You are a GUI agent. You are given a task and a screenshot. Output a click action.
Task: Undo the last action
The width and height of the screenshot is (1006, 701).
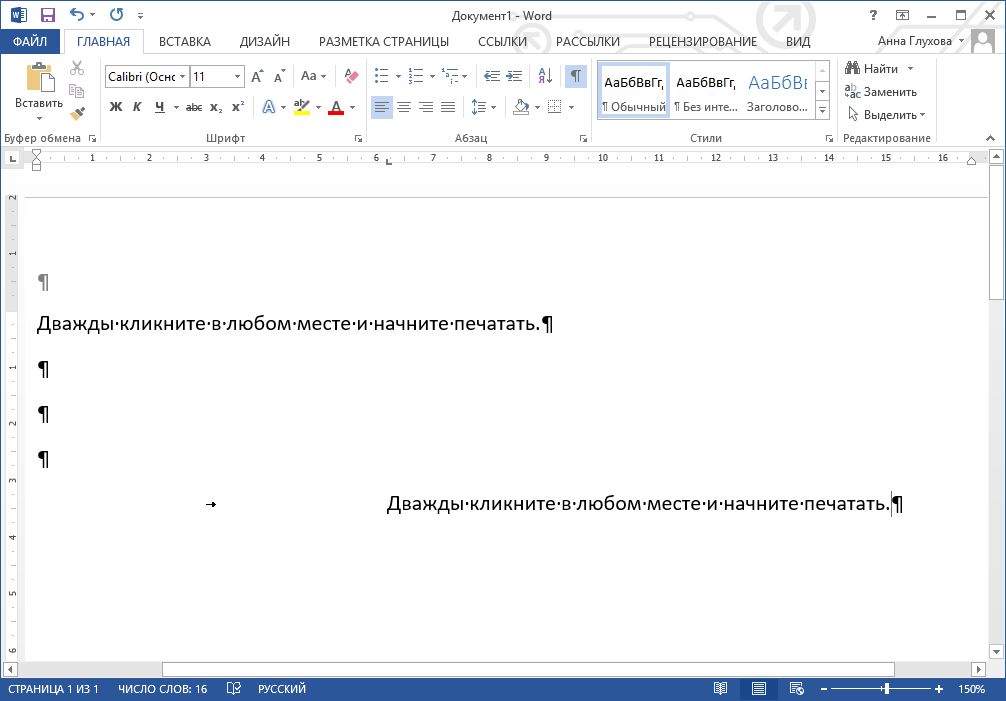tap(77, 14)
